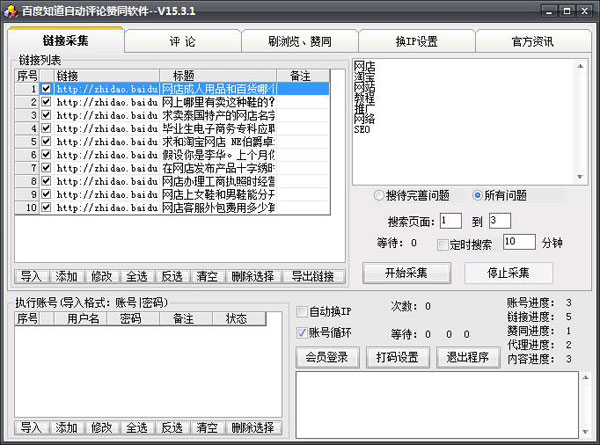Click 添加 under the account list

(67, 427)
